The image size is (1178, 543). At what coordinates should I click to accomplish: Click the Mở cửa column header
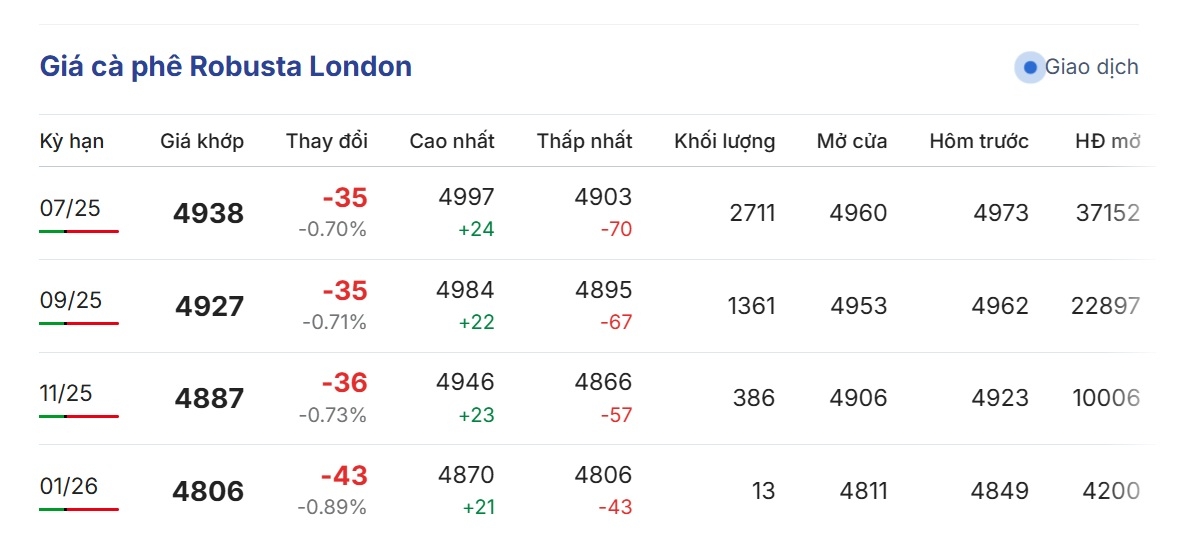(852, 141)
